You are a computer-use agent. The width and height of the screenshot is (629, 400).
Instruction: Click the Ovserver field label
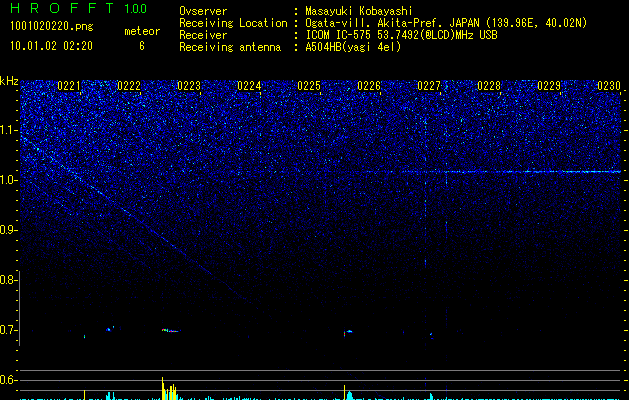(x=203, y=11)
